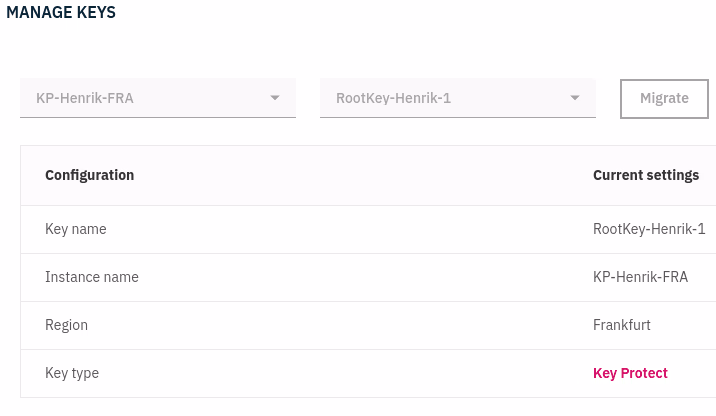Click the middle of the Key type row
Viewport: 716px width, 416px height.
click(368, 373)
